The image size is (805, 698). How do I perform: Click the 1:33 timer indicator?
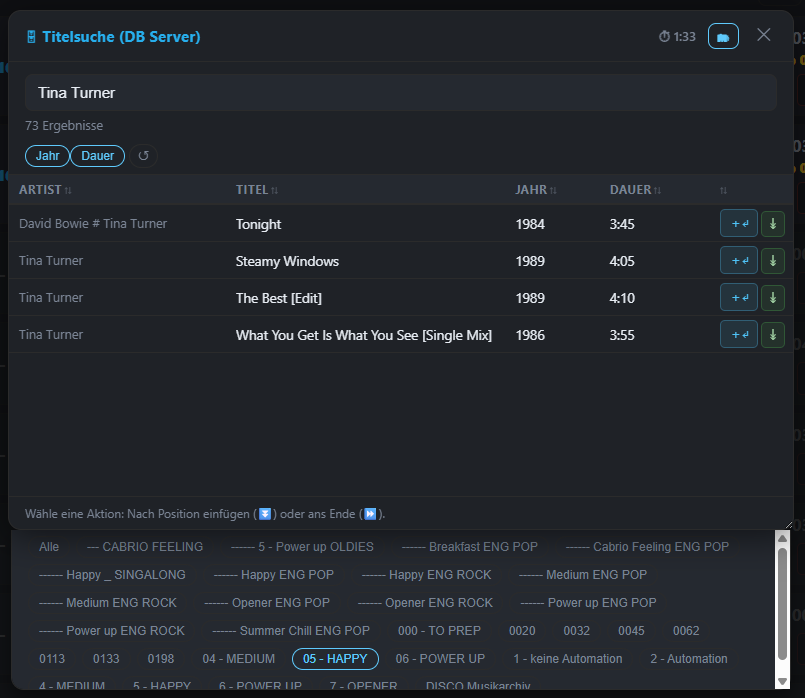coord(677,36)
